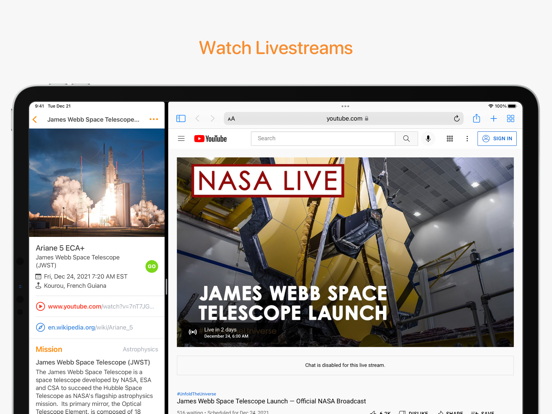Show the tab overview grid icon
552x414 pixels.
510,119
